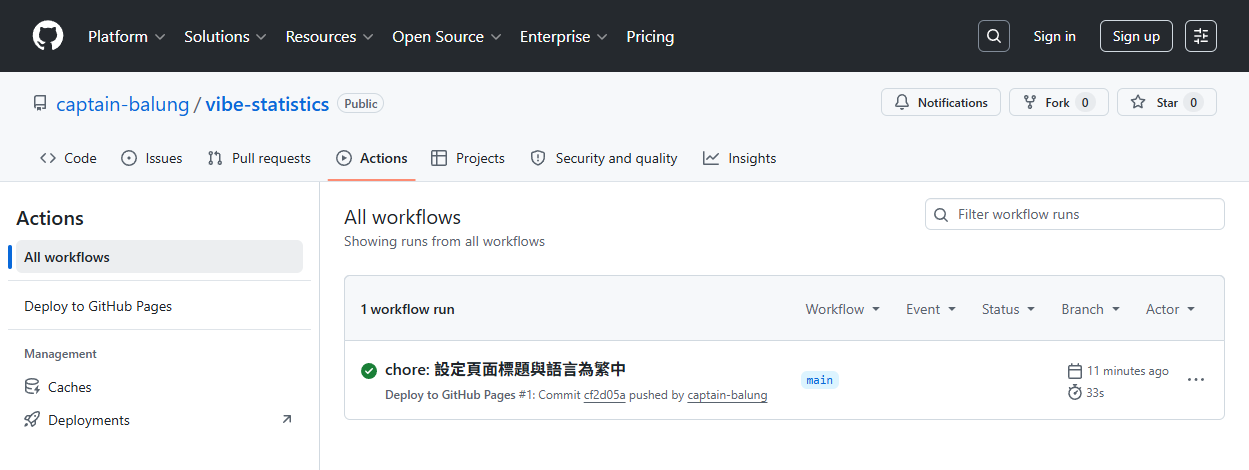The width and height of the screenshot is (1249, 470).
Task: Click the calendar icon beside 11 minutes ago
Action: coord(1075,371)
